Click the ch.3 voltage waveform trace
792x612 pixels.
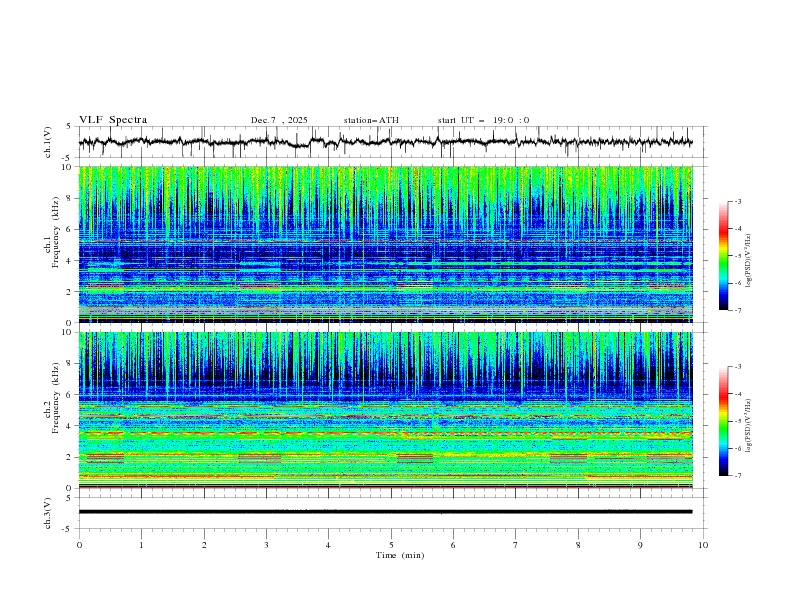click(385, 512)
